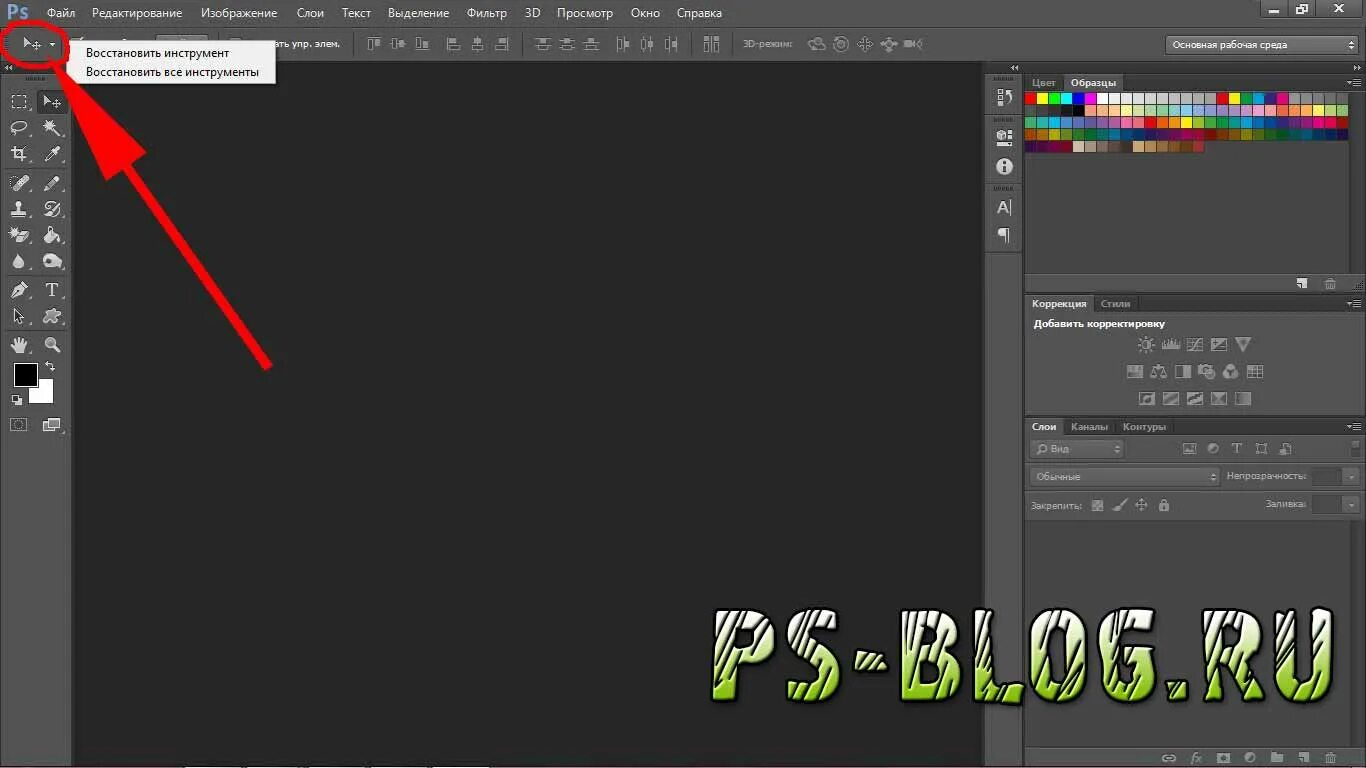Open the Opacity dropdown arrow
The image size is (1366, 768).
coord(1351,476)
